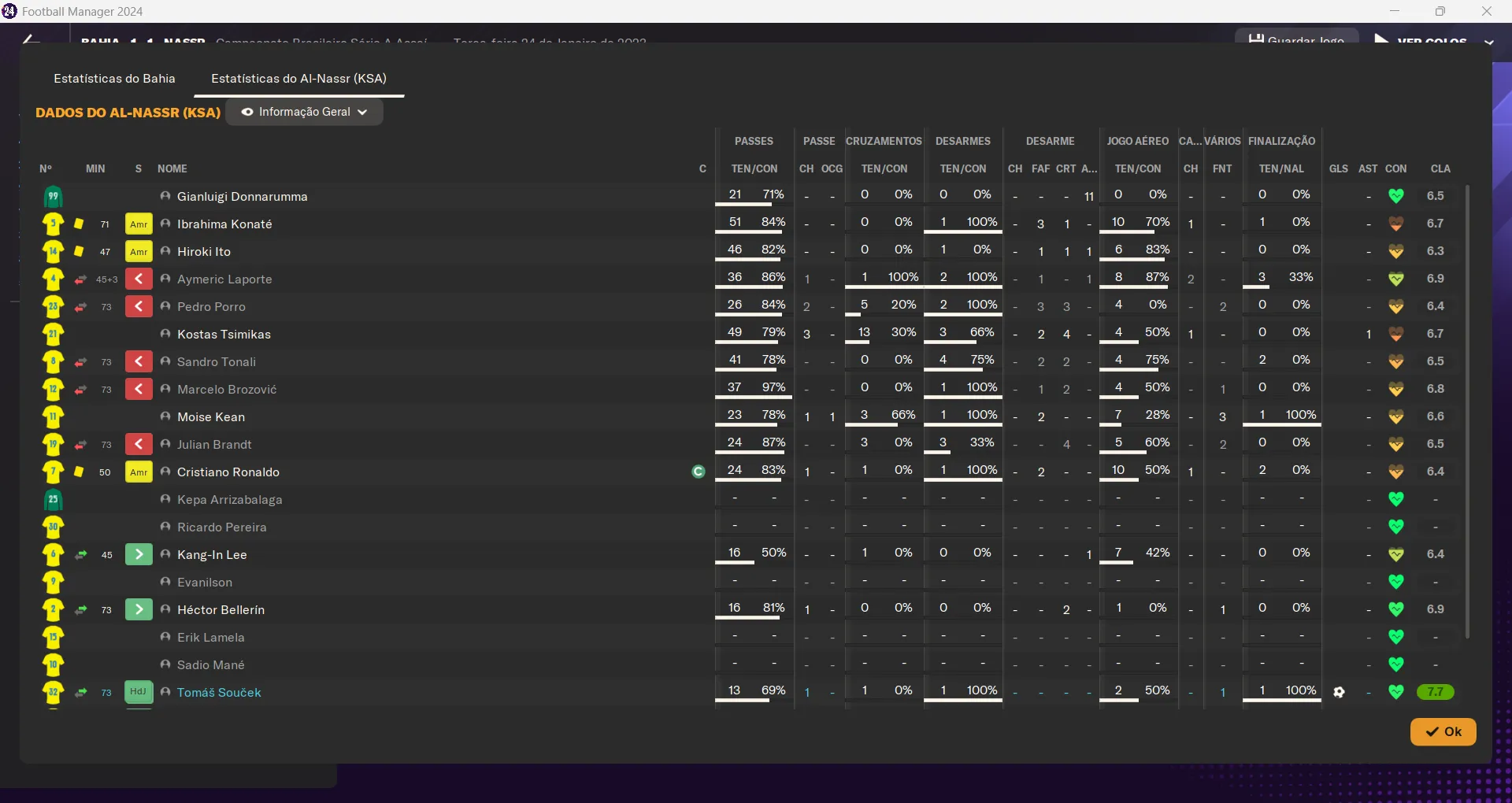Click Marcelo Brozović's 97% pass completion value

coord(773,387)
